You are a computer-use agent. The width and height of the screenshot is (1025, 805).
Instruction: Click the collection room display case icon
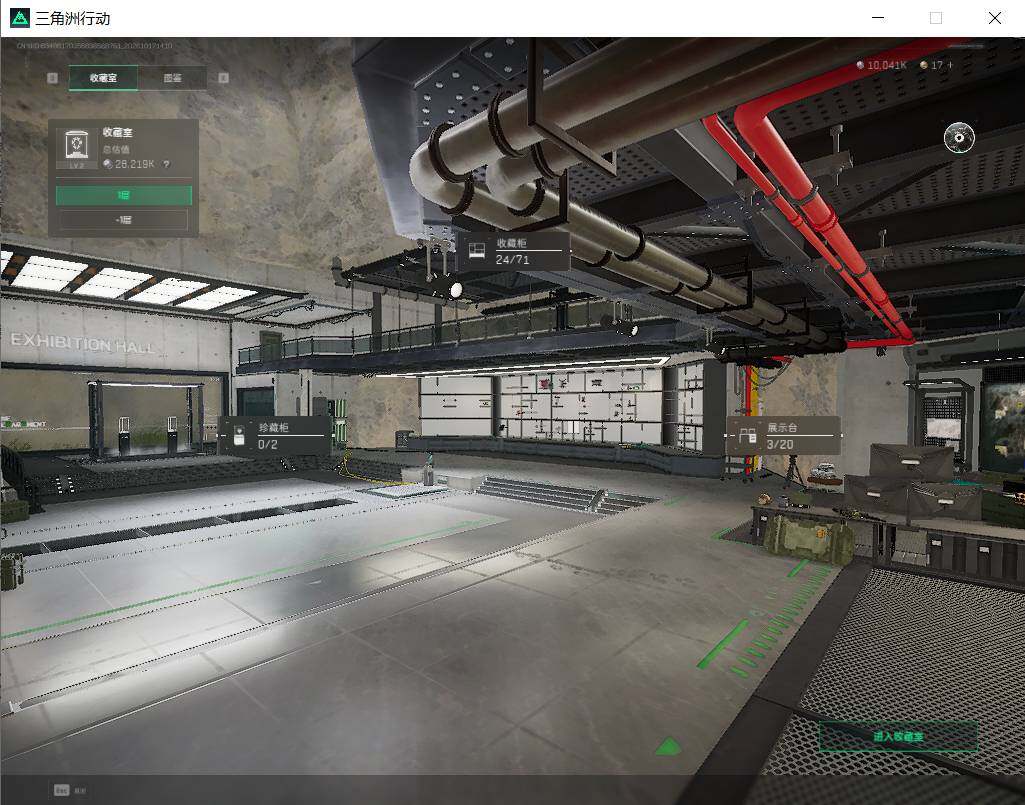[76, 146]
